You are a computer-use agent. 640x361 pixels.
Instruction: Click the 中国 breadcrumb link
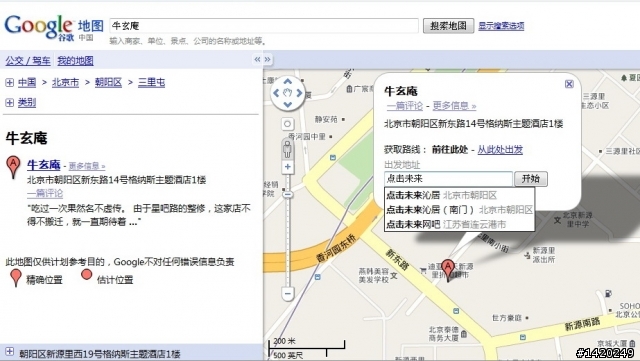coord(27,82)
